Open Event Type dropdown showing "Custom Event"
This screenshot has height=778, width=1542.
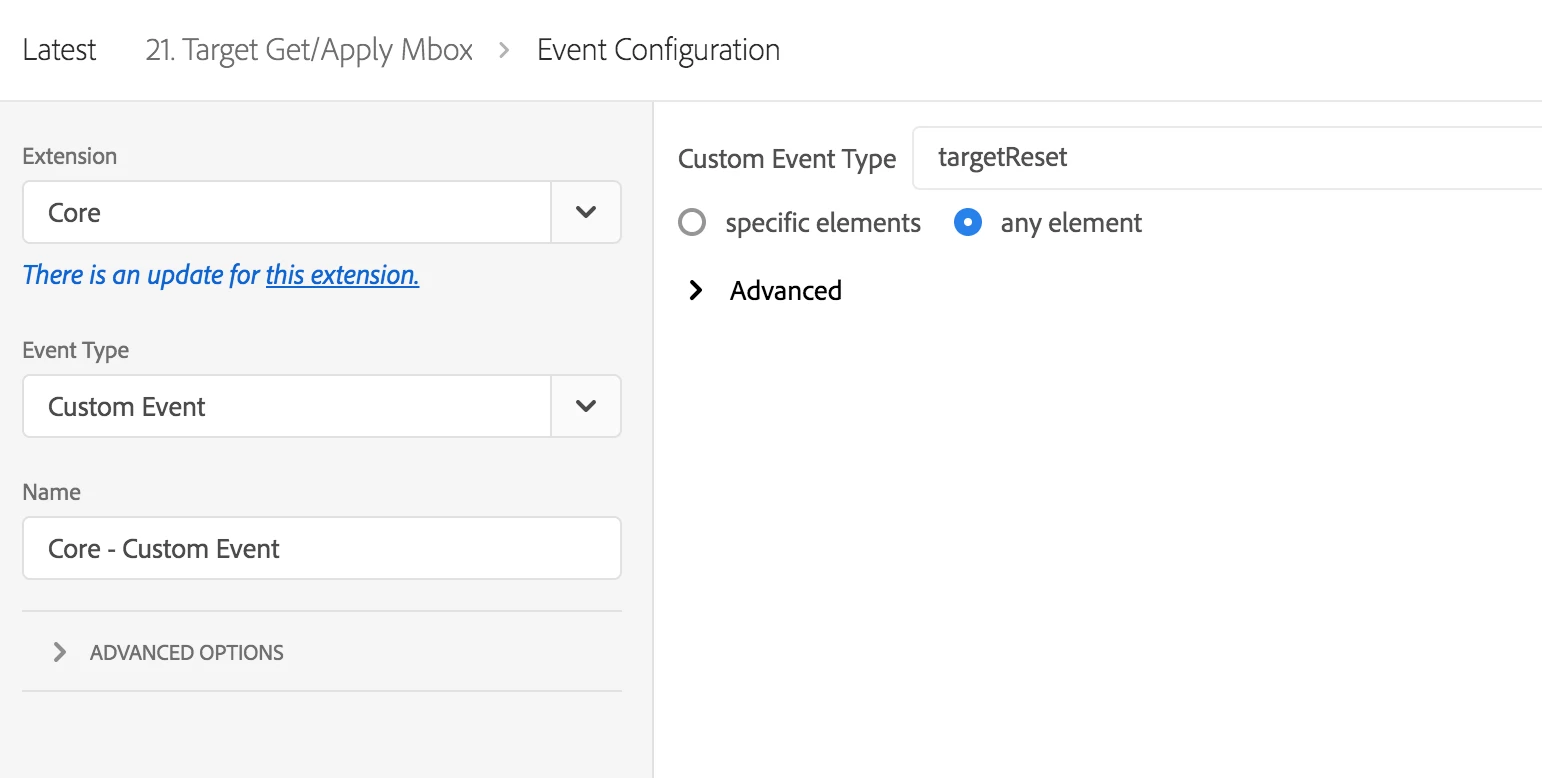pyautogui.click(x=287, y=406)
